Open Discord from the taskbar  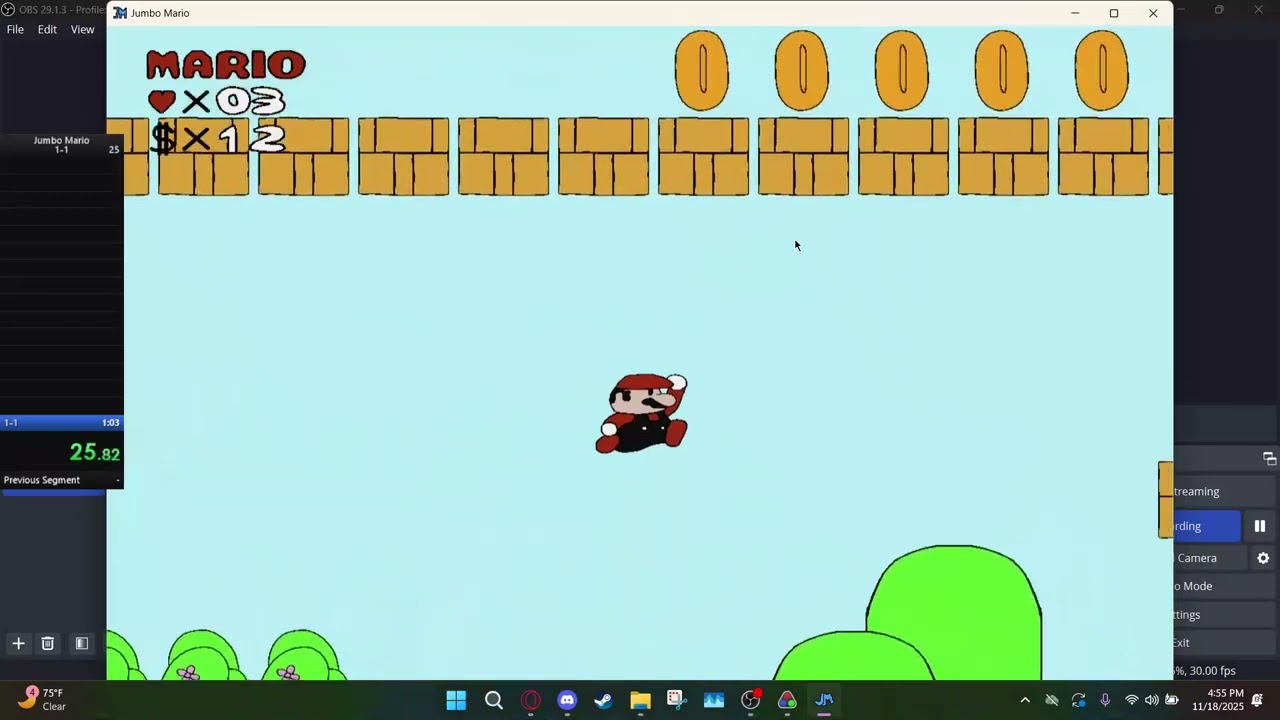pos(567,700)
